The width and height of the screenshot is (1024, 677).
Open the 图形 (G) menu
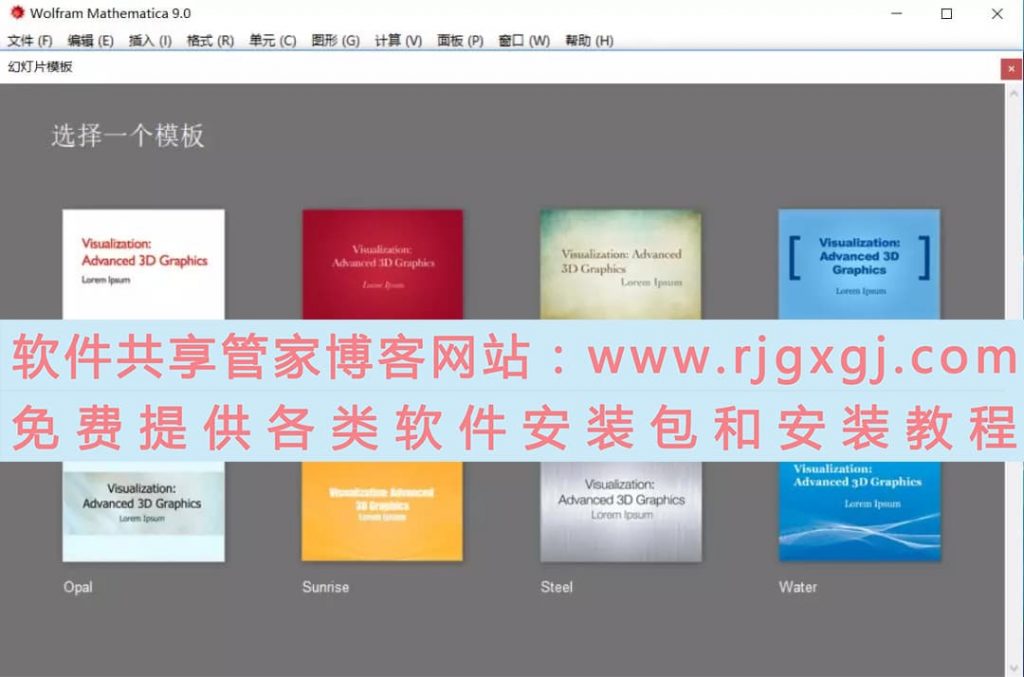(336, 40)
